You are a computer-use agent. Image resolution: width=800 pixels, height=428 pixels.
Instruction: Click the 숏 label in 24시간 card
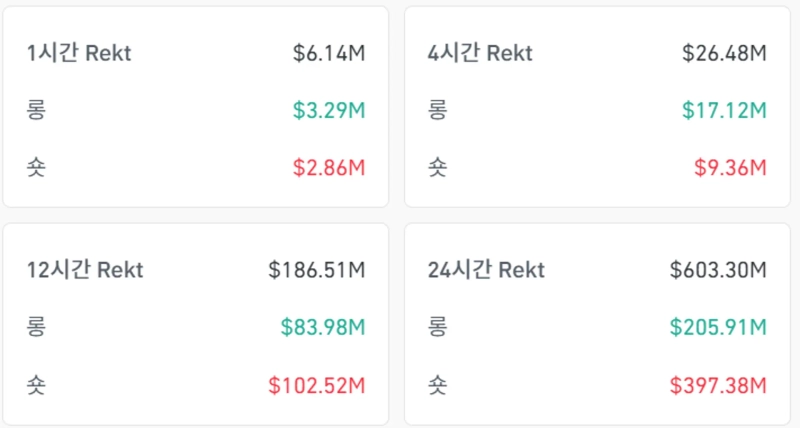pyautogui.click(x=437, y=383)
